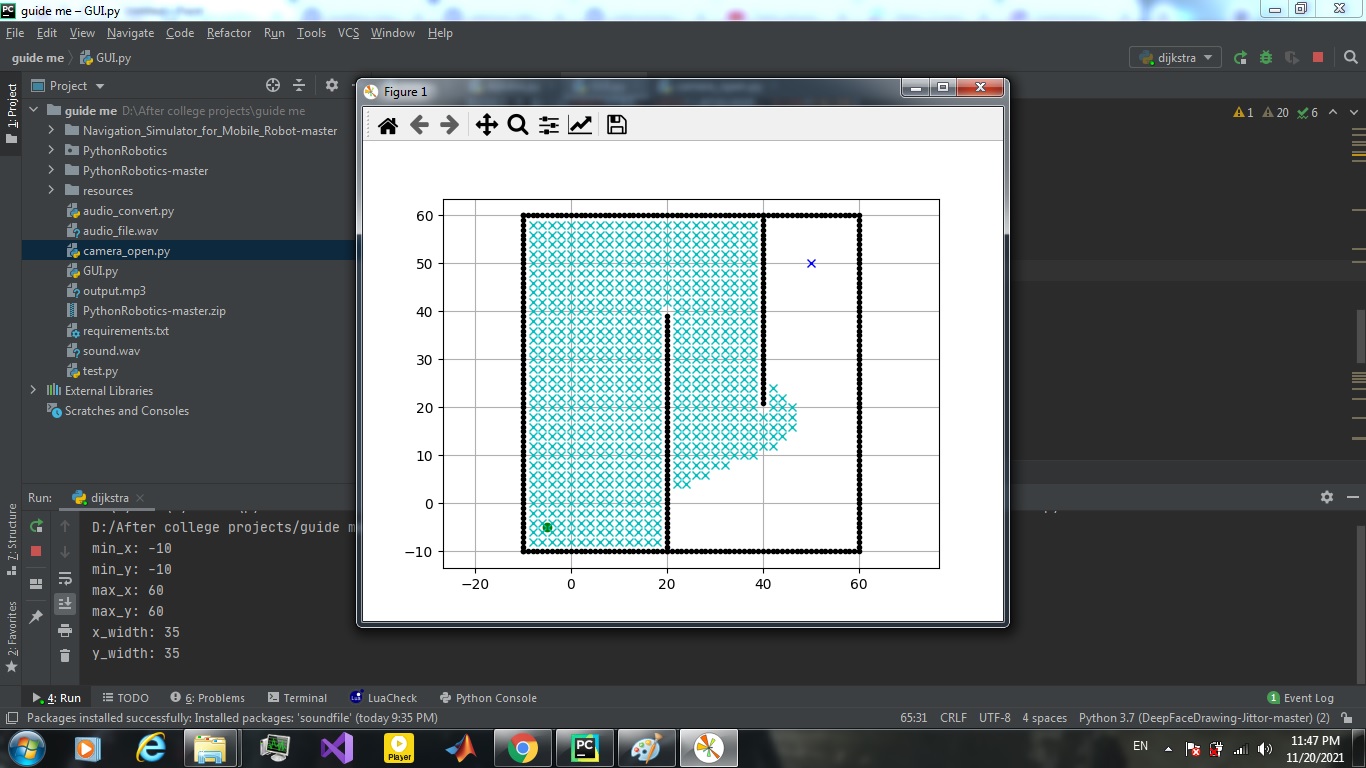Screen dimensions: 1366x768
Task: Click Locate file target icon in Project panel
Action: pos(273,86)
